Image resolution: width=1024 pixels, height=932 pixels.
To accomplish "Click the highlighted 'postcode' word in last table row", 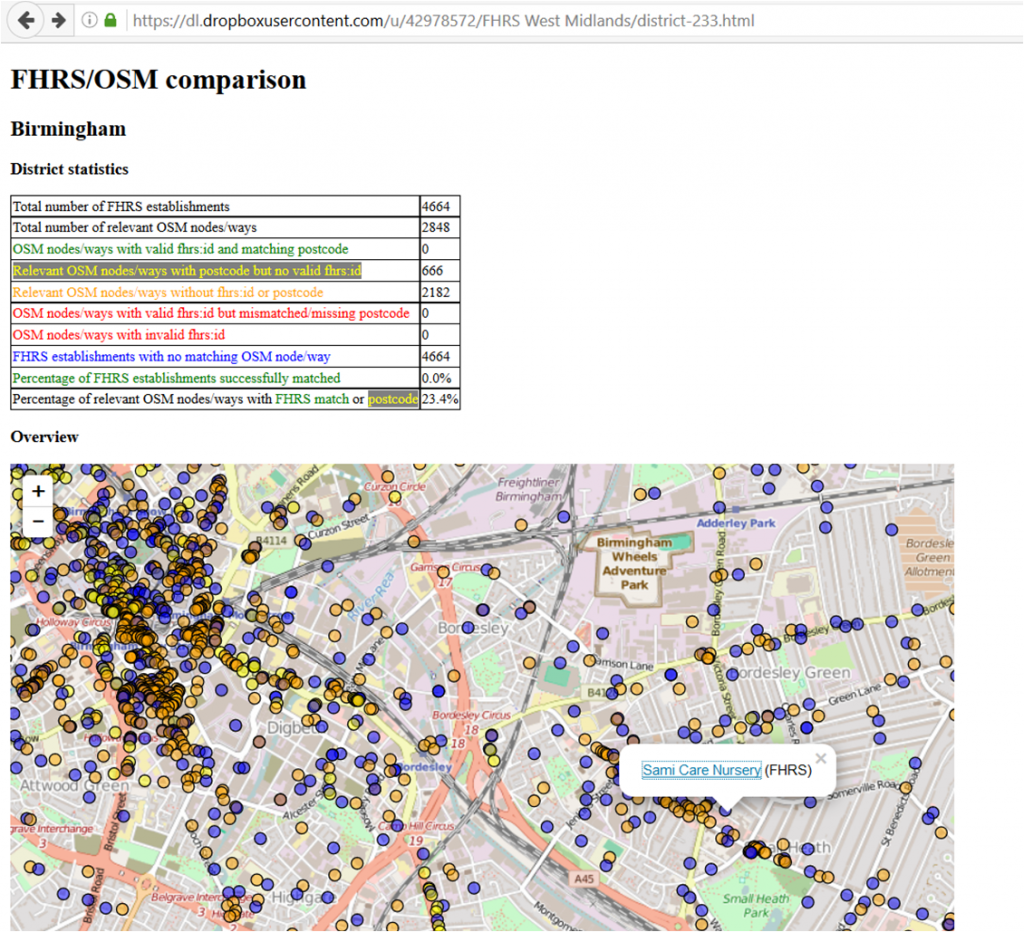I will point(393,399).
